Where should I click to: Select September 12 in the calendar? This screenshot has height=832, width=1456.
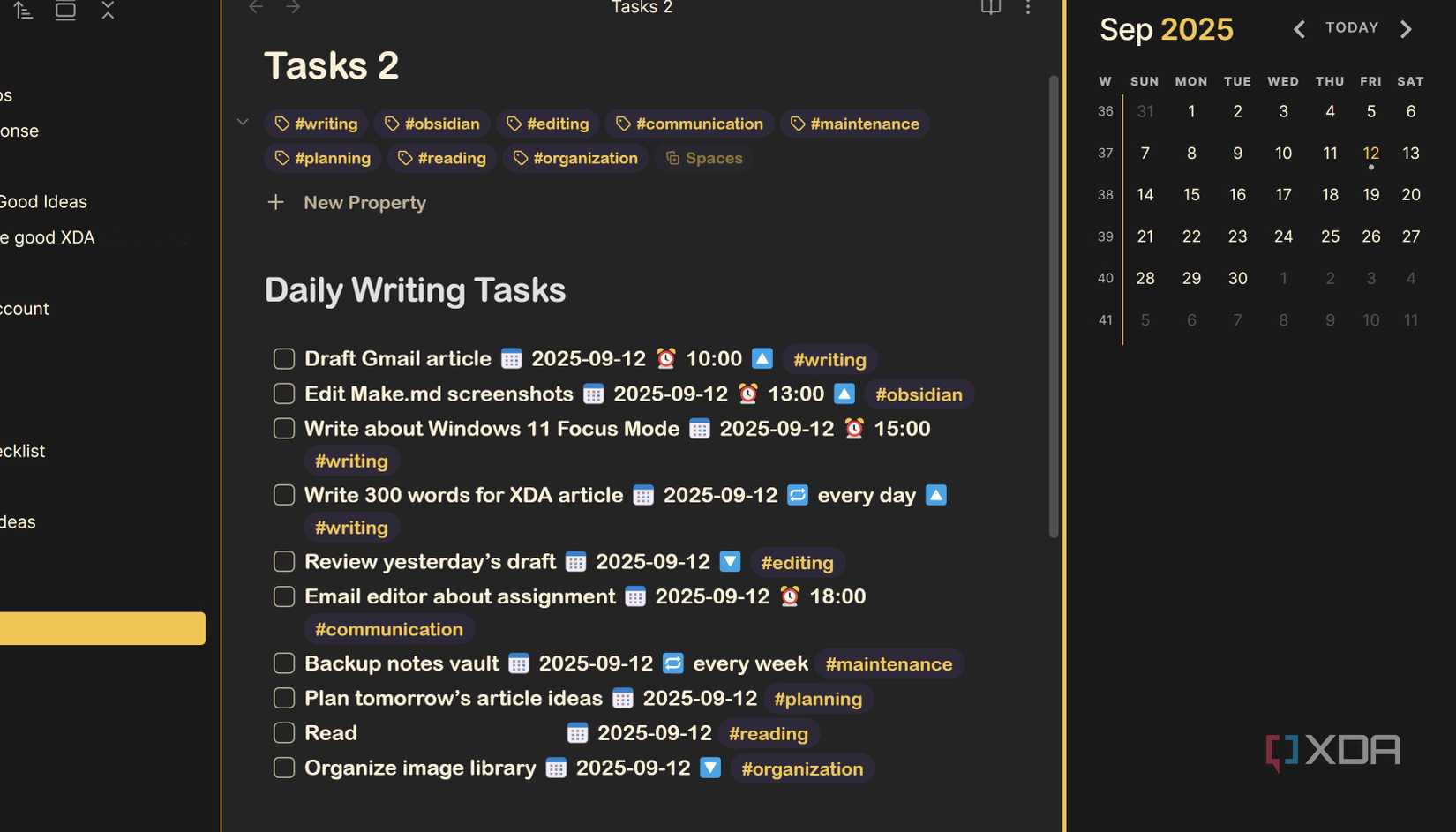1370,154
